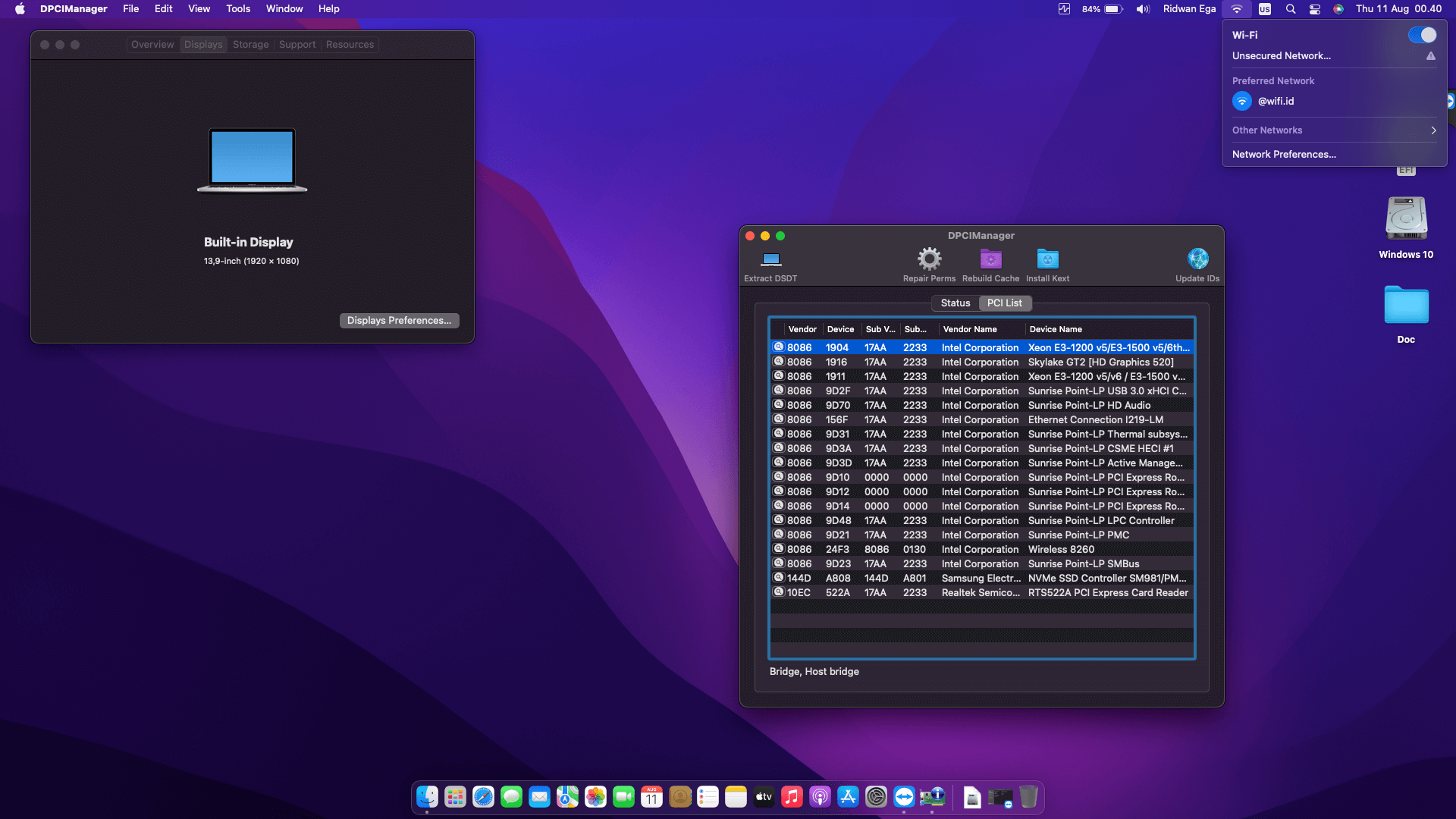Viewport: 1456px width, 819px height.
Task: Open App Store from the Dock
Action: pyautogui.click(x=848, y=797)
